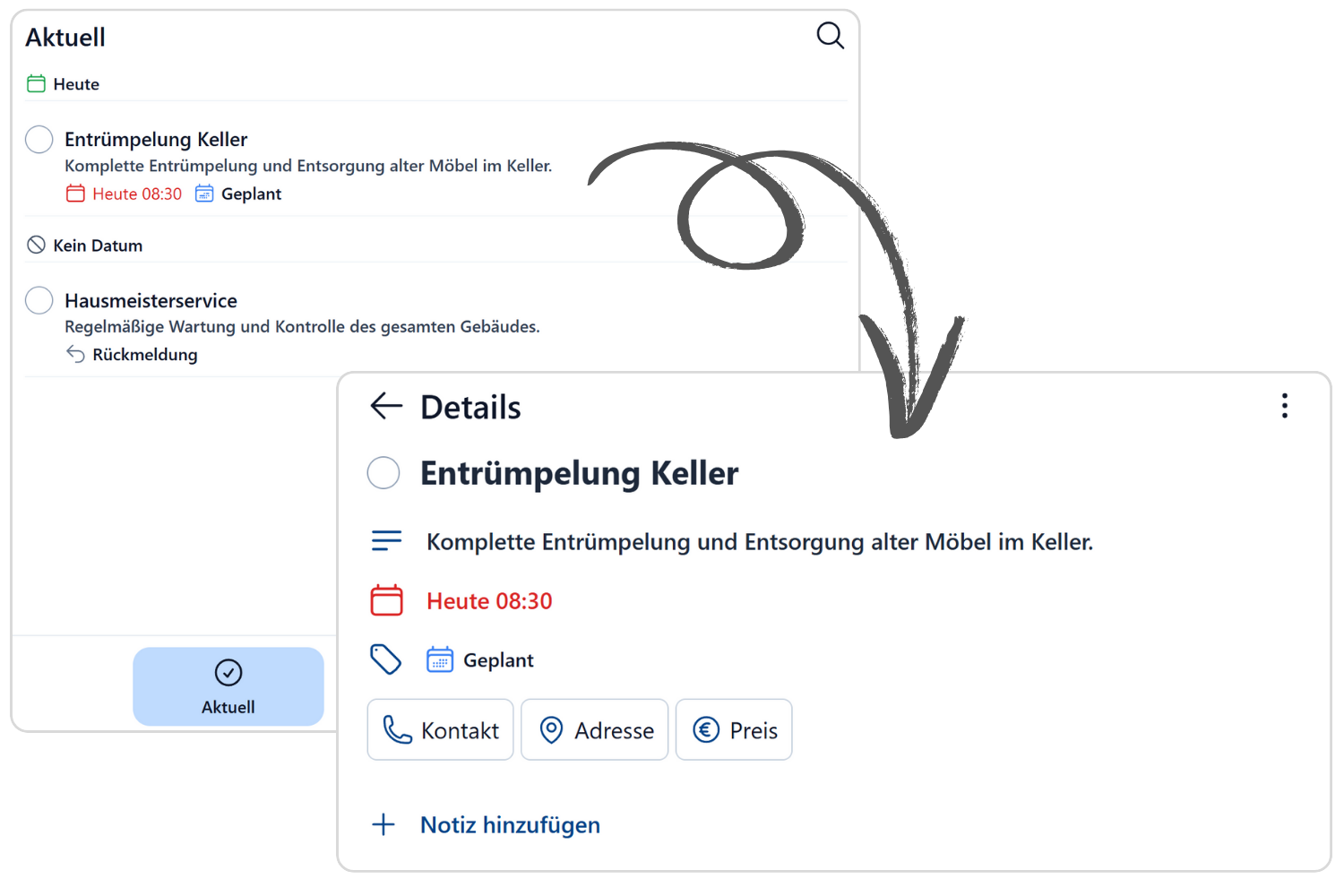Screen dimensions: 1344x896
Task: Click the tag label icon in Details
Action: tap(386, 659)
